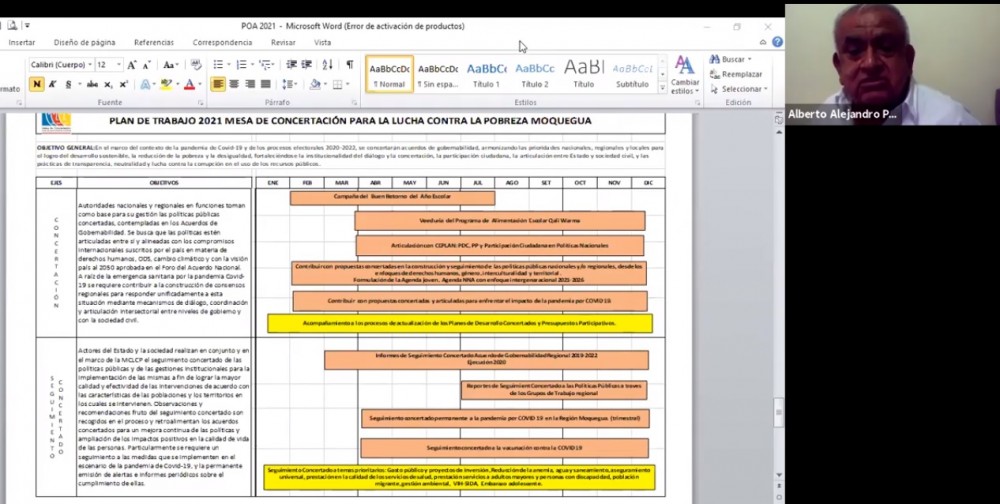Click the Reemplazar button

click(741, 74)
